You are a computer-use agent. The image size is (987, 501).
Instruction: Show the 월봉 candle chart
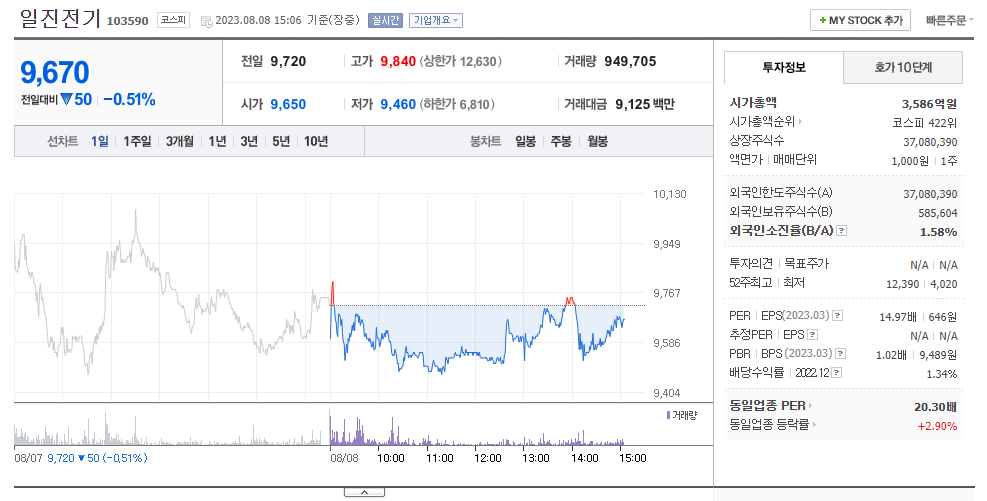597,141
